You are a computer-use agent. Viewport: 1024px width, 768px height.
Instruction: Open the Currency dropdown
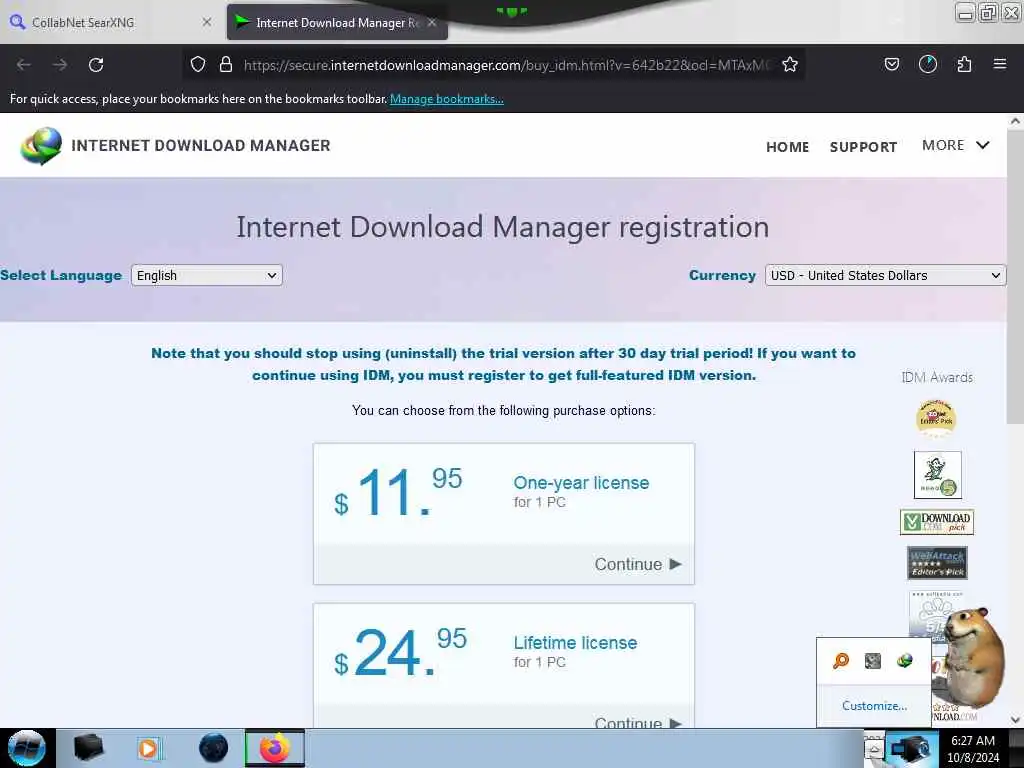[x=886, y=276]
